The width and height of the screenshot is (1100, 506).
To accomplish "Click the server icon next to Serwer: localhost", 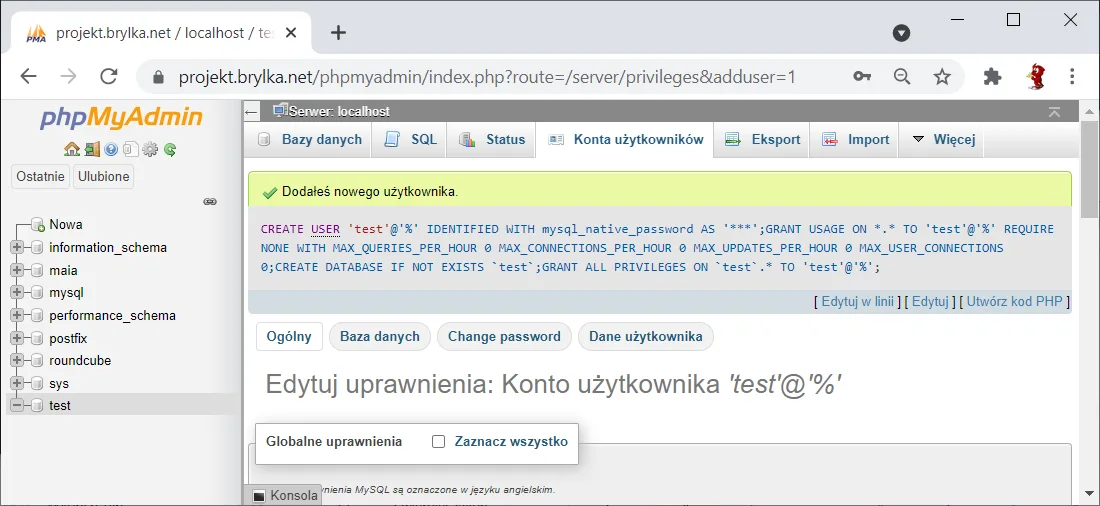I will click(280, 111).
